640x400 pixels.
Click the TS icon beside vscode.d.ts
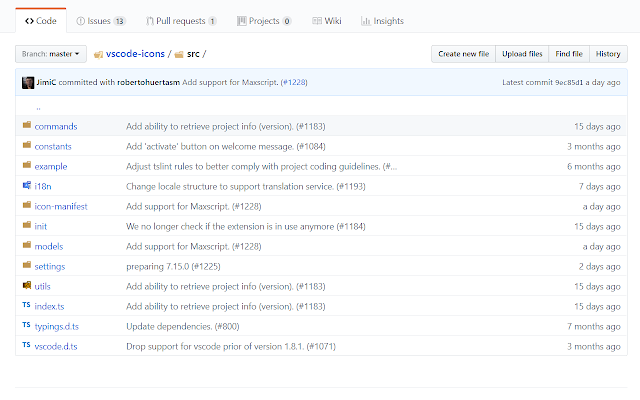[x=27, y=345]
